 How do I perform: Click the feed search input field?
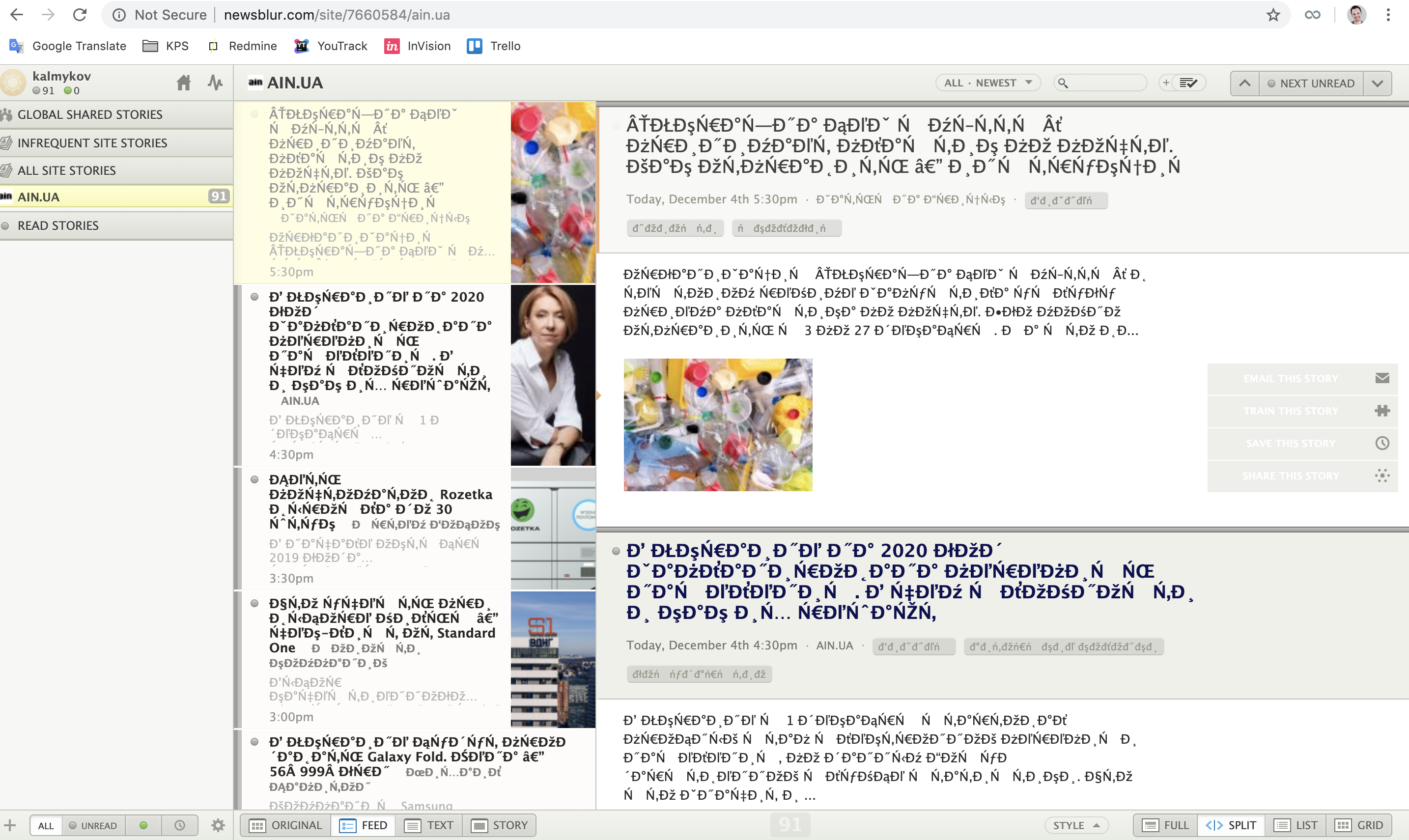[x=1100, y=83]
